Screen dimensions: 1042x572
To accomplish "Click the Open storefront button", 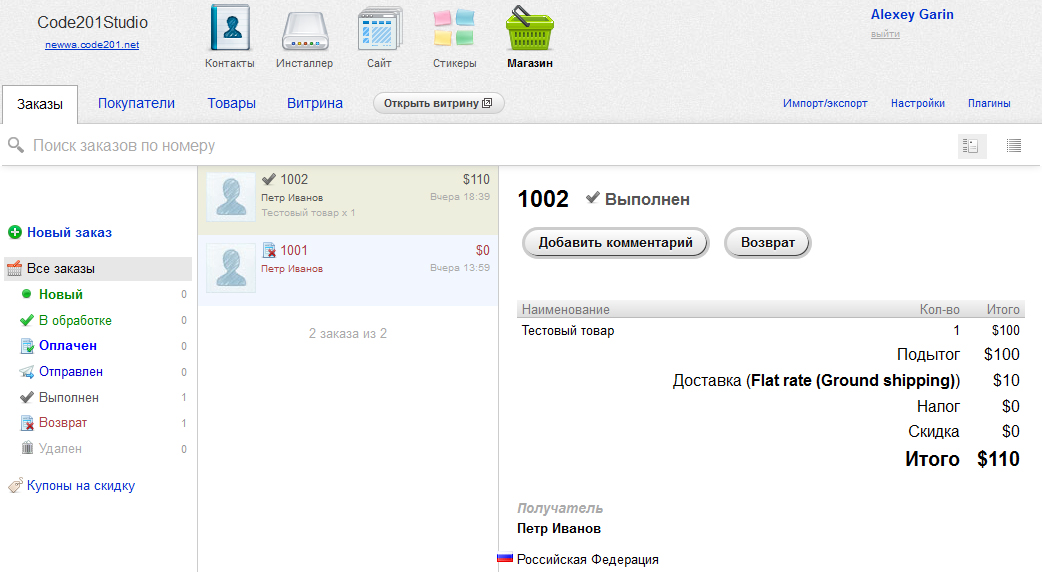I will pos(438,103).
